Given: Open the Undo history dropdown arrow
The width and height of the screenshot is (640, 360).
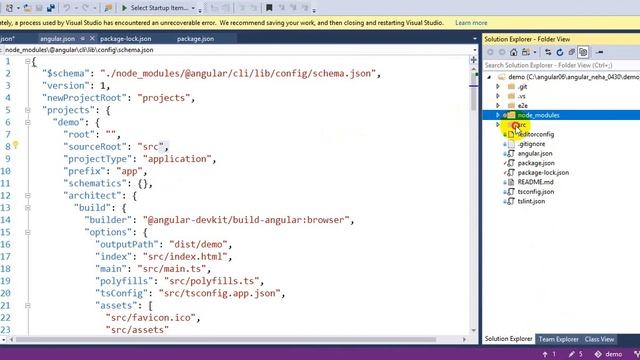Looking at the screenshot, I should [76, 8].
